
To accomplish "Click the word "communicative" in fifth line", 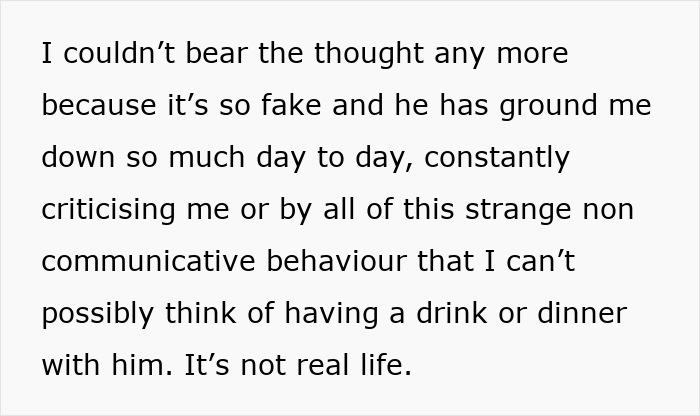I will (x=149, y=261).
